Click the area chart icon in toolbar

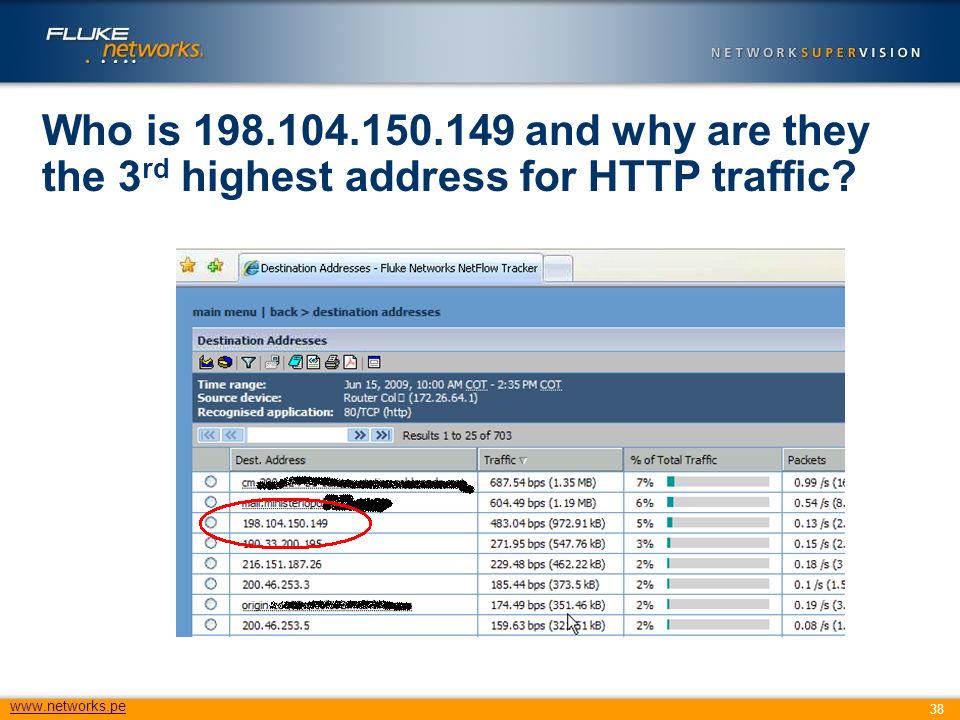(206, 362)
